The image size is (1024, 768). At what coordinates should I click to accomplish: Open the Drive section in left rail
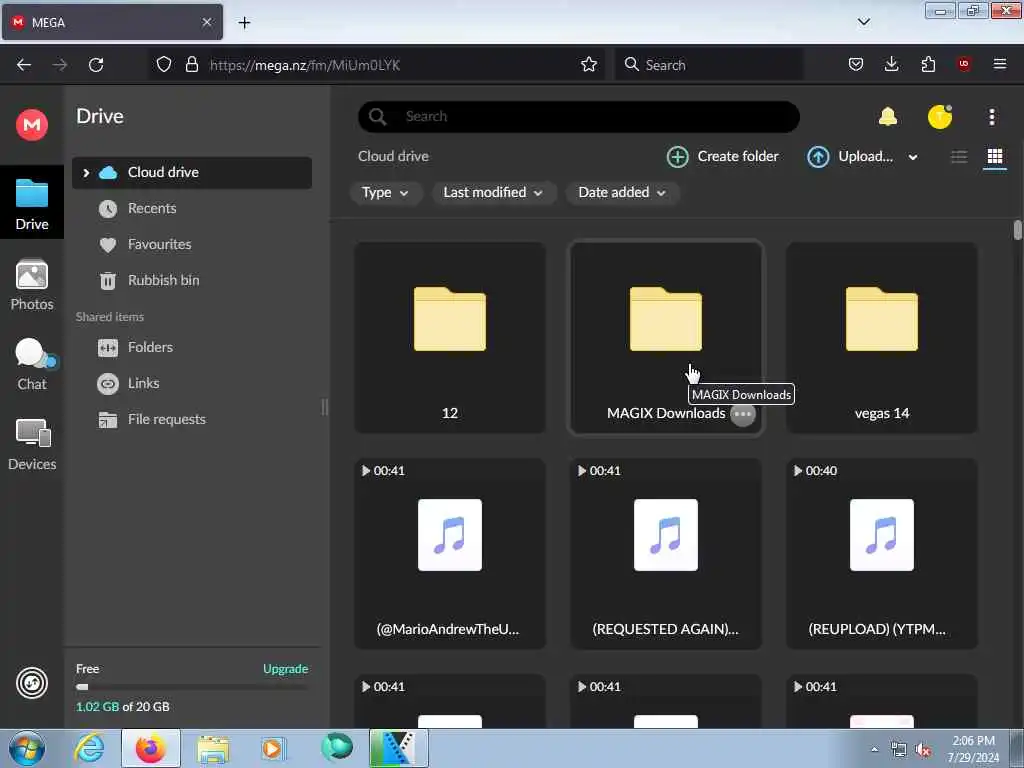click(x=32, y=203)
